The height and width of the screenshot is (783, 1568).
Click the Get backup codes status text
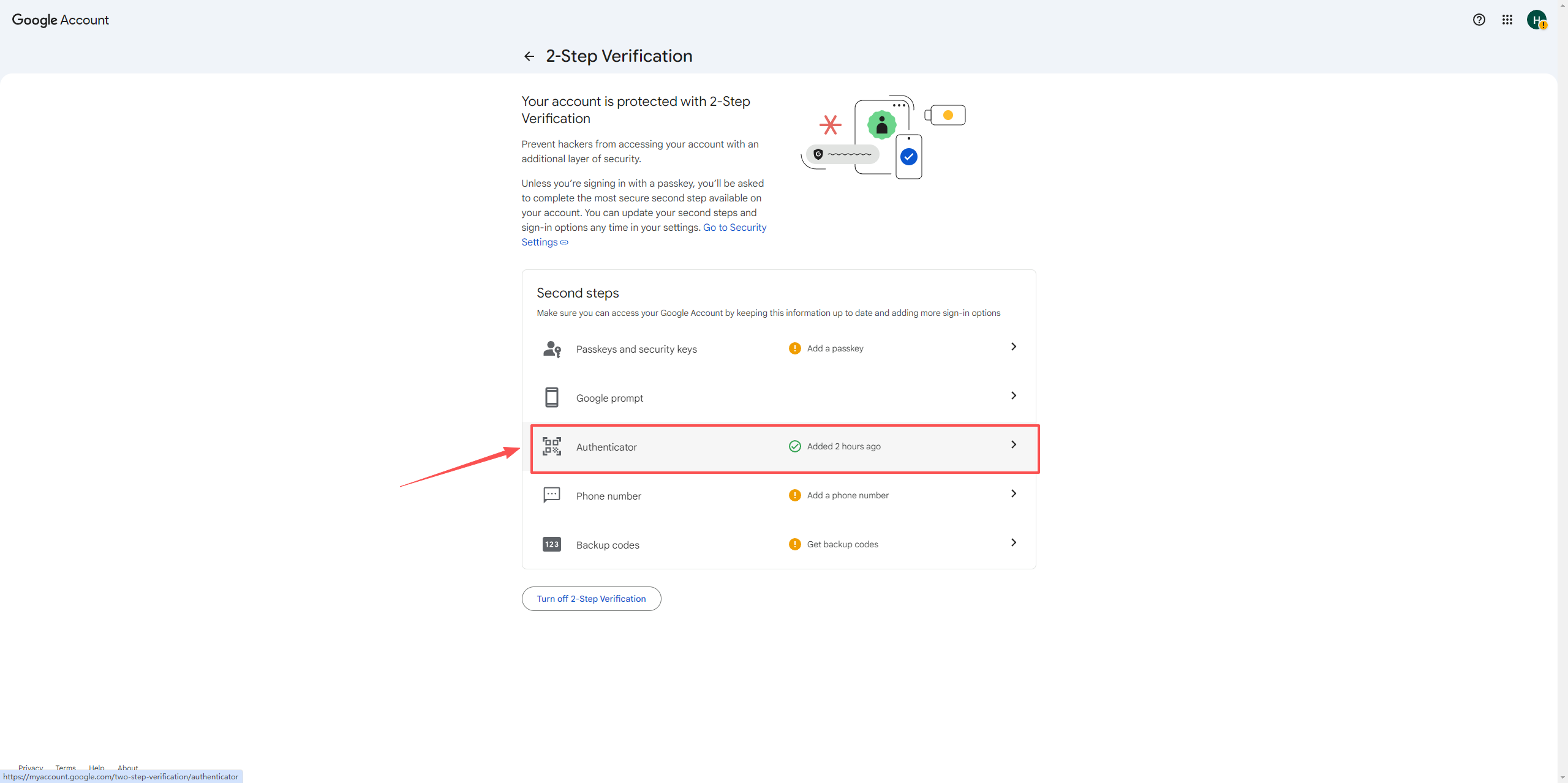click(x=842, y=544)
